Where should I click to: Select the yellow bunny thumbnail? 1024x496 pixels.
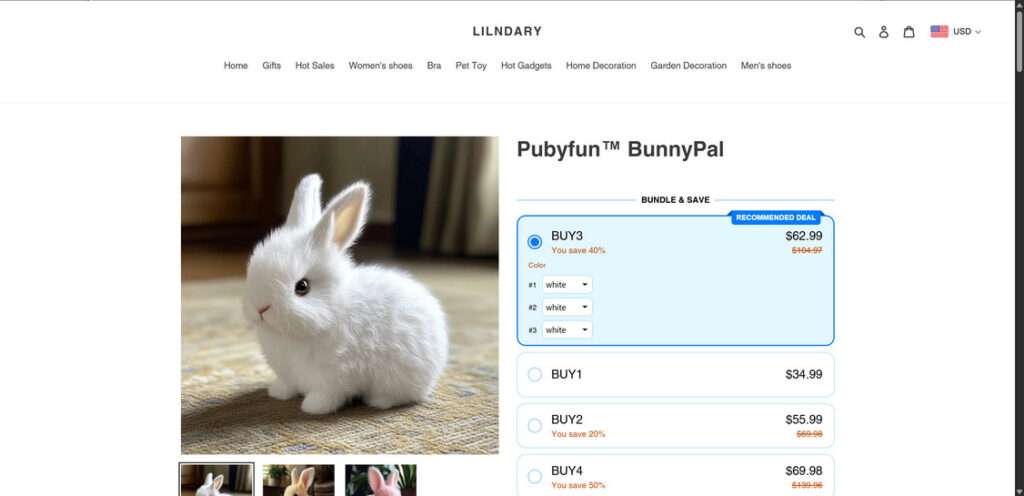[298, 480]
